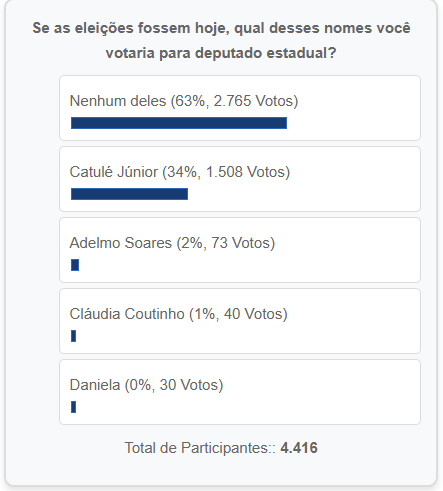Click the Adelmo Soares candidate name
This screenshot has height=491, width=443.
[x=121, y=243]
